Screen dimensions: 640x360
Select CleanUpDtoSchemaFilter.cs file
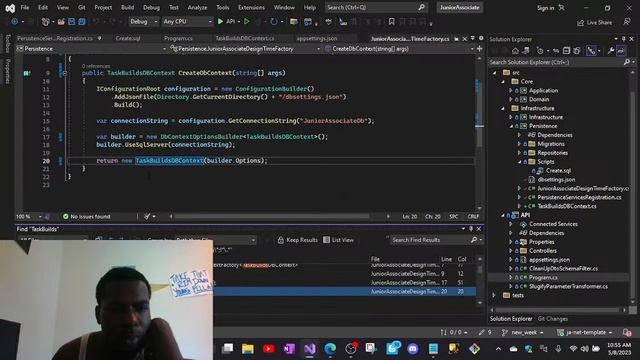pos(563,269)
